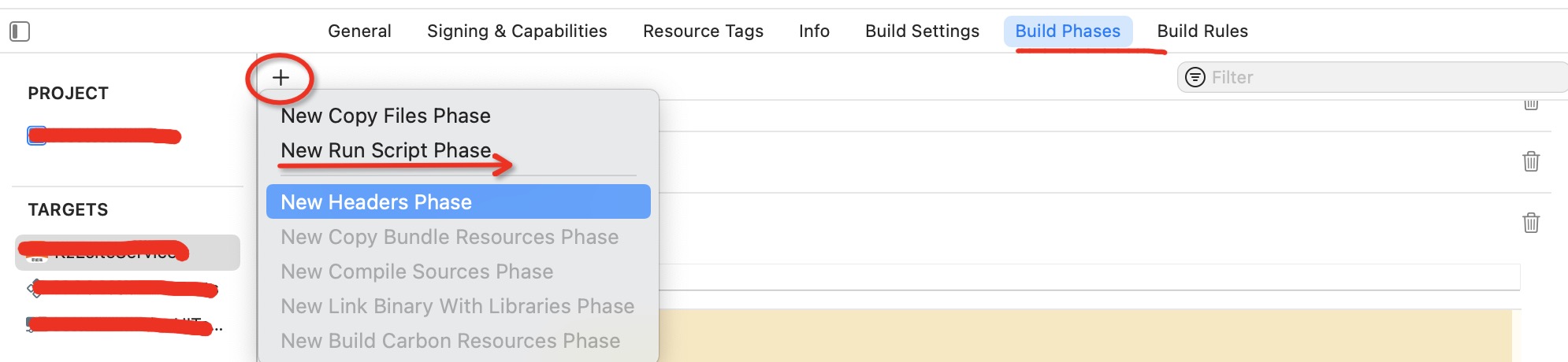Open the General tab
The height and width of the screenshot is (362, 1568).
click(359, 31)
